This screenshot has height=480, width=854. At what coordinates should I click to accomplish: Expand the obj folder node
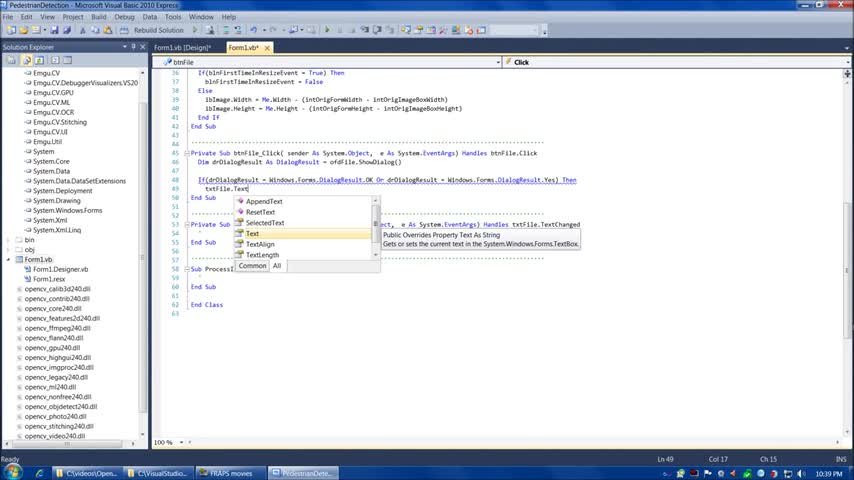(x=8, y=250)
